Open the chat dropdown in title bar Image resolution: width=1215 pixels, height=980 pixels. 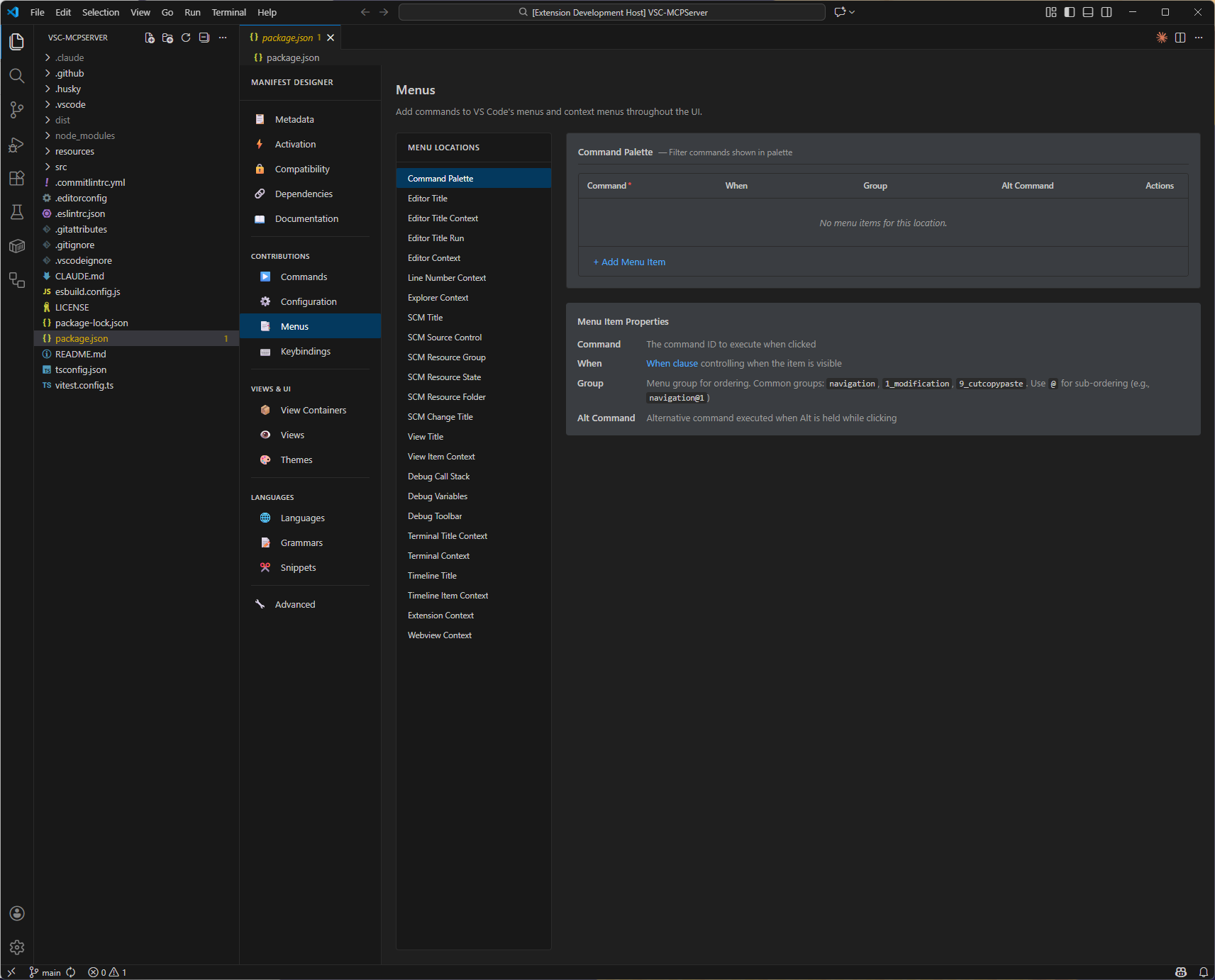click(844, 12)
